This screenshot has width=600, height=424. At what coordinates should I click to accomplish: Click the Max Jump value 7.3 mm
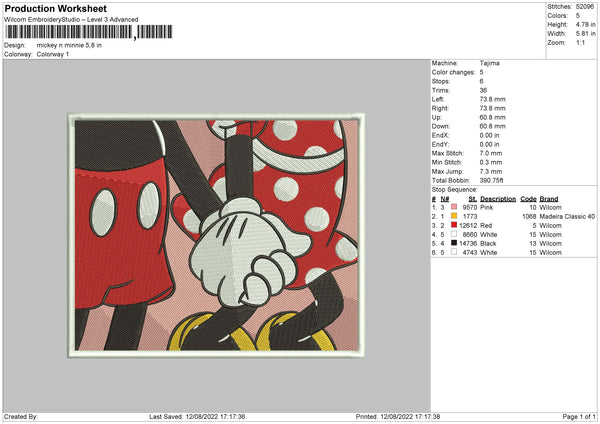[x=491, y=171]
